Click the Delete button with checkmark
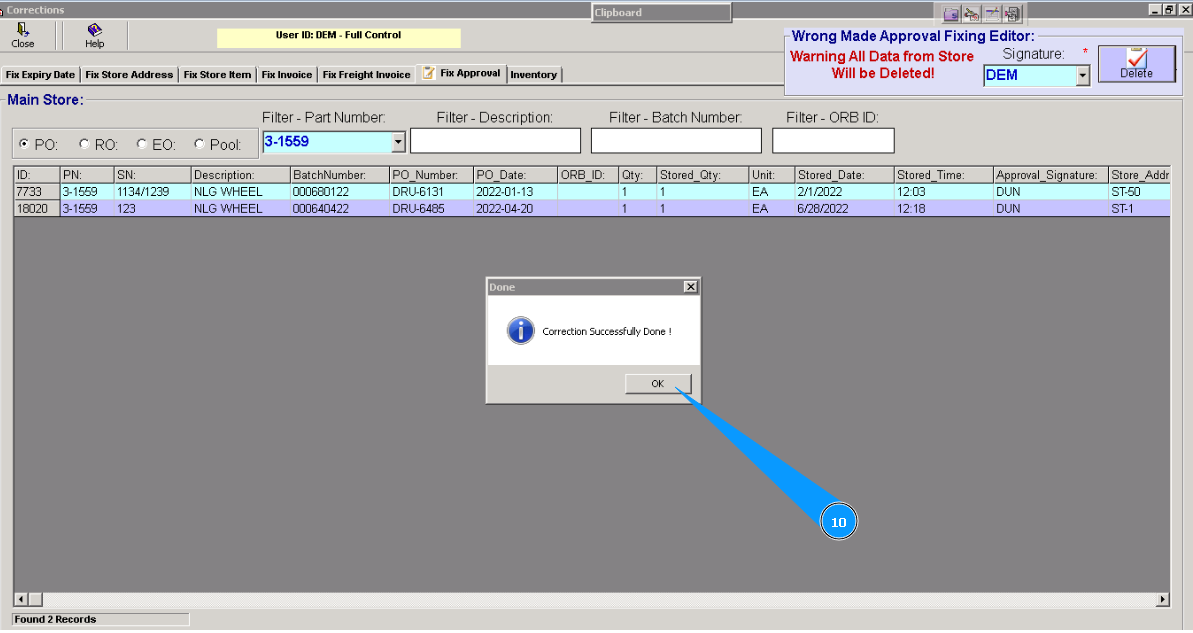1193x633 pixels. click(x=1136, y=63)
